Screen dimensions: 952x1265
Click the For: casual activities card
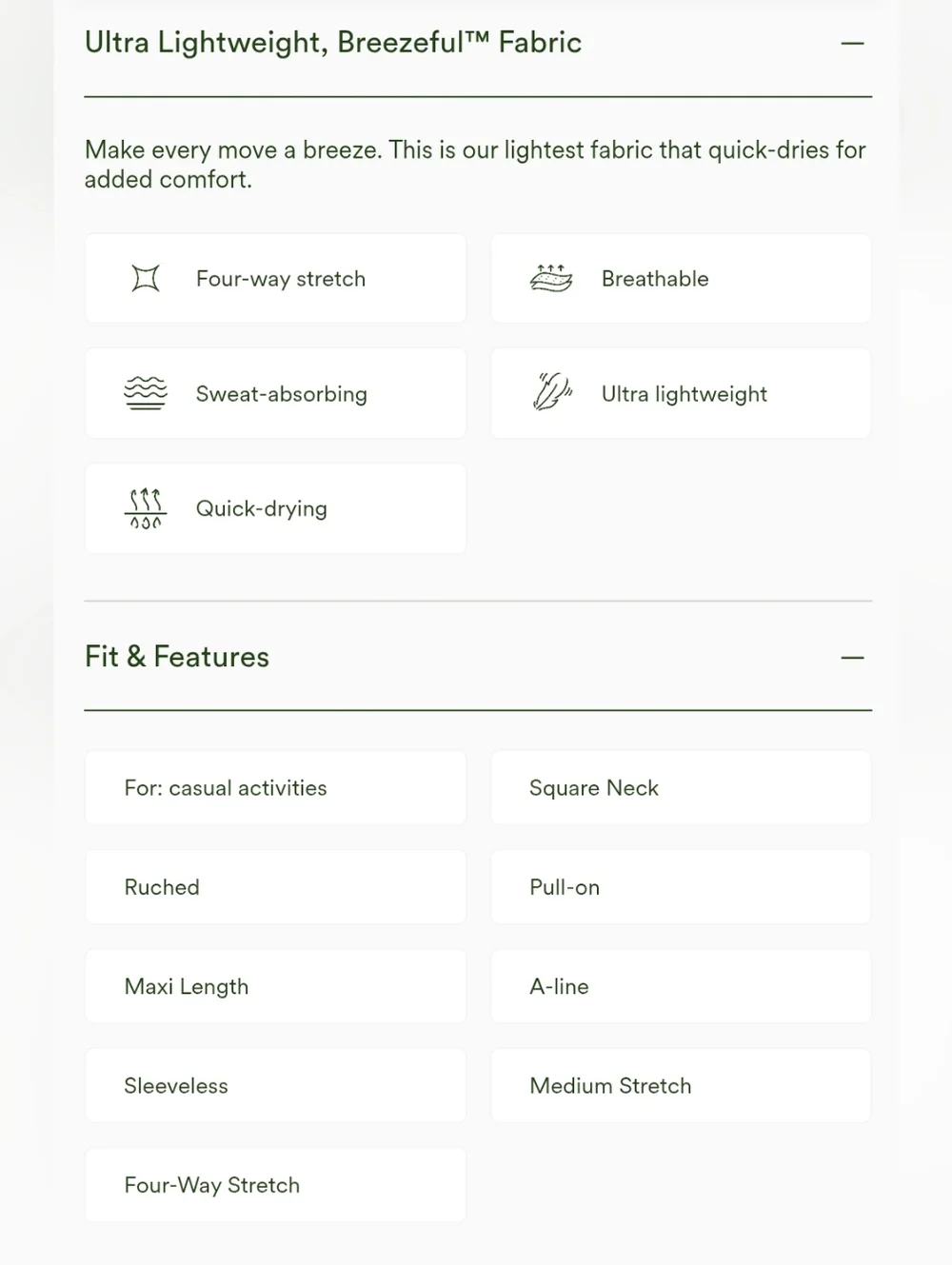[276, 788]
